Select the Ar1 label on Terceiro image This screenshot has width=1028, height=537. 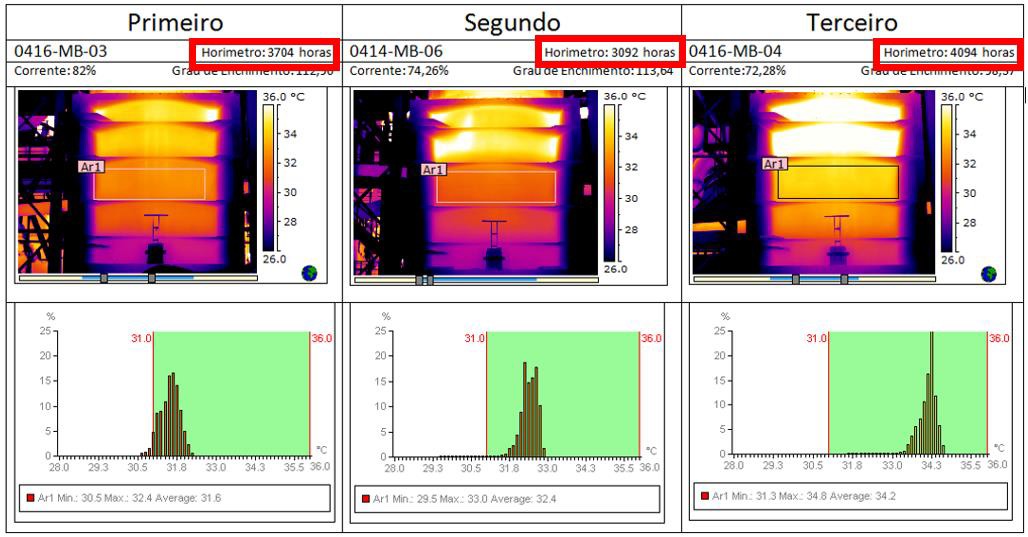coord(775,163)
